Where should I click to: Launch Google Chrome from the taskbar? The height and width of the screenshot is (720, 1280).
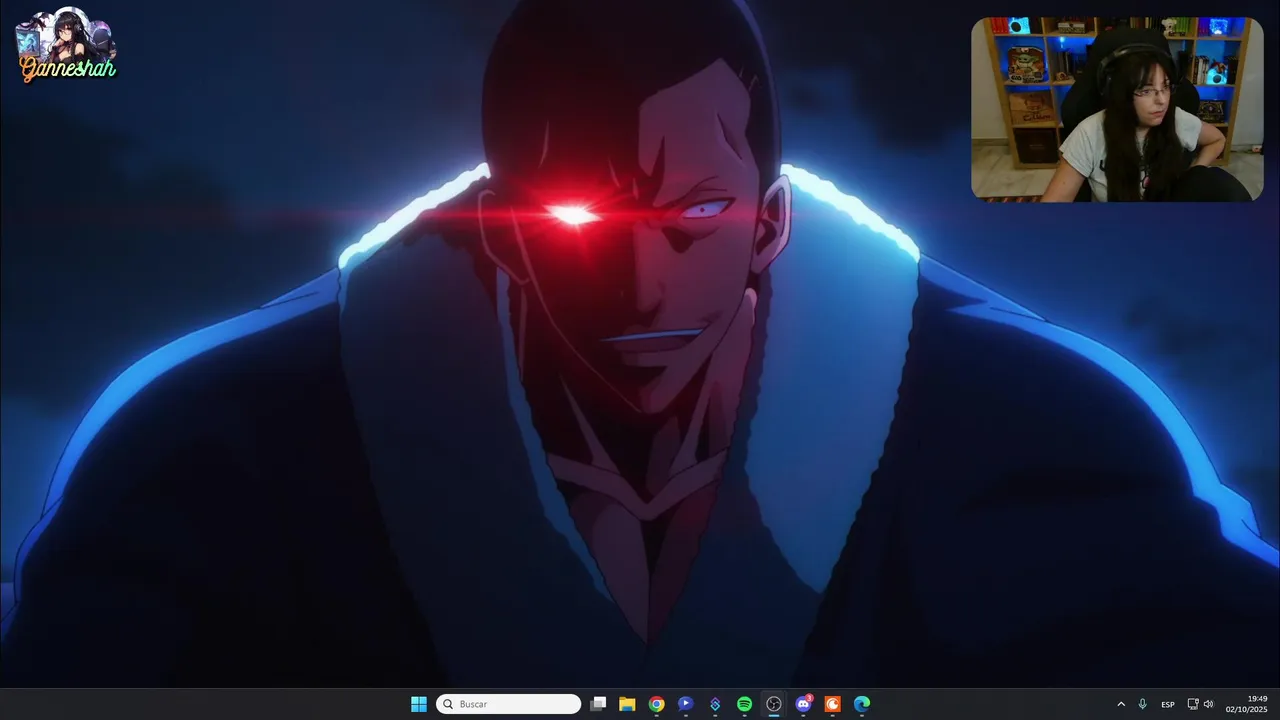[656, 704]
